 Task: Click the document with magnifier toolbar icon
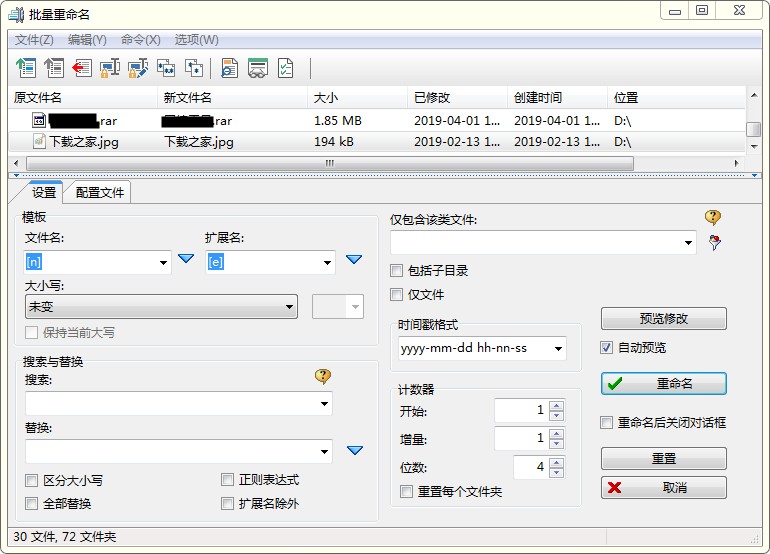(230, 68)
